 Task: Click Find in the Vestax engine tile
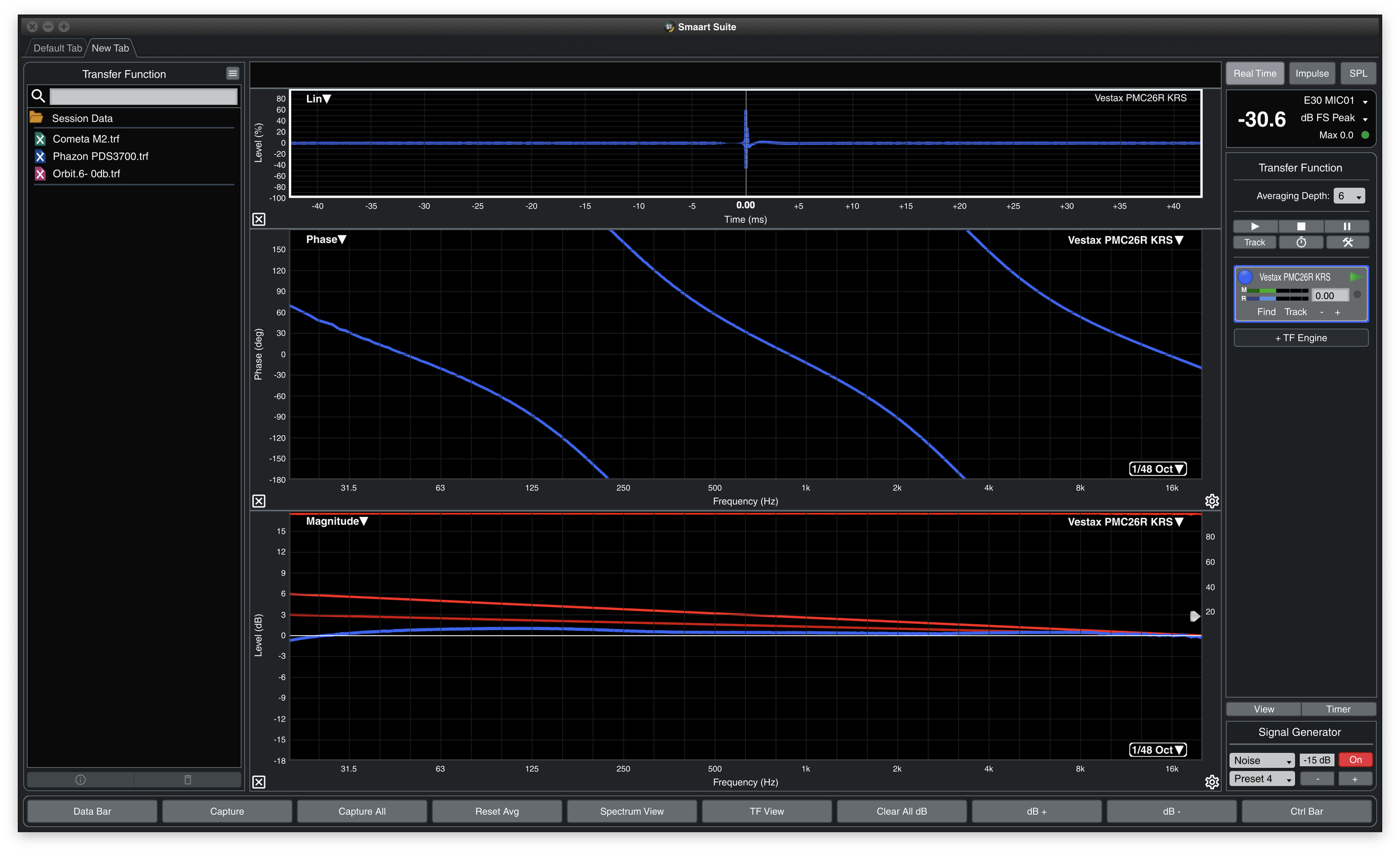click(x=1266, y=312)
